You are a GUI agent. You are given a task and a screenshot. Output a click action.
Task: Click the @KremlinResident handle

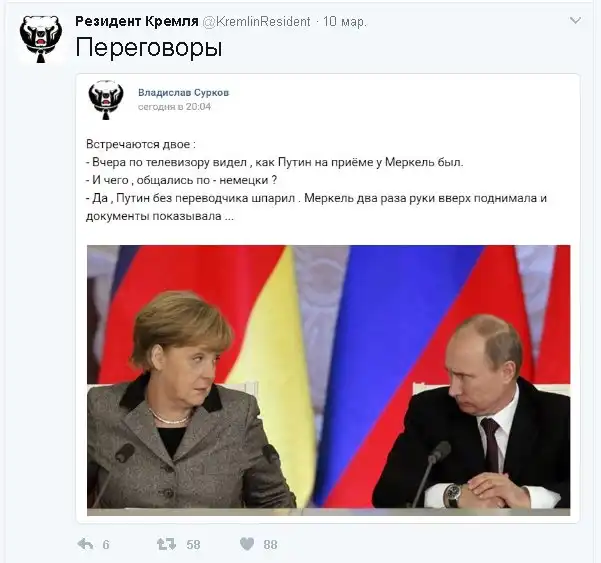coord(256,21)
